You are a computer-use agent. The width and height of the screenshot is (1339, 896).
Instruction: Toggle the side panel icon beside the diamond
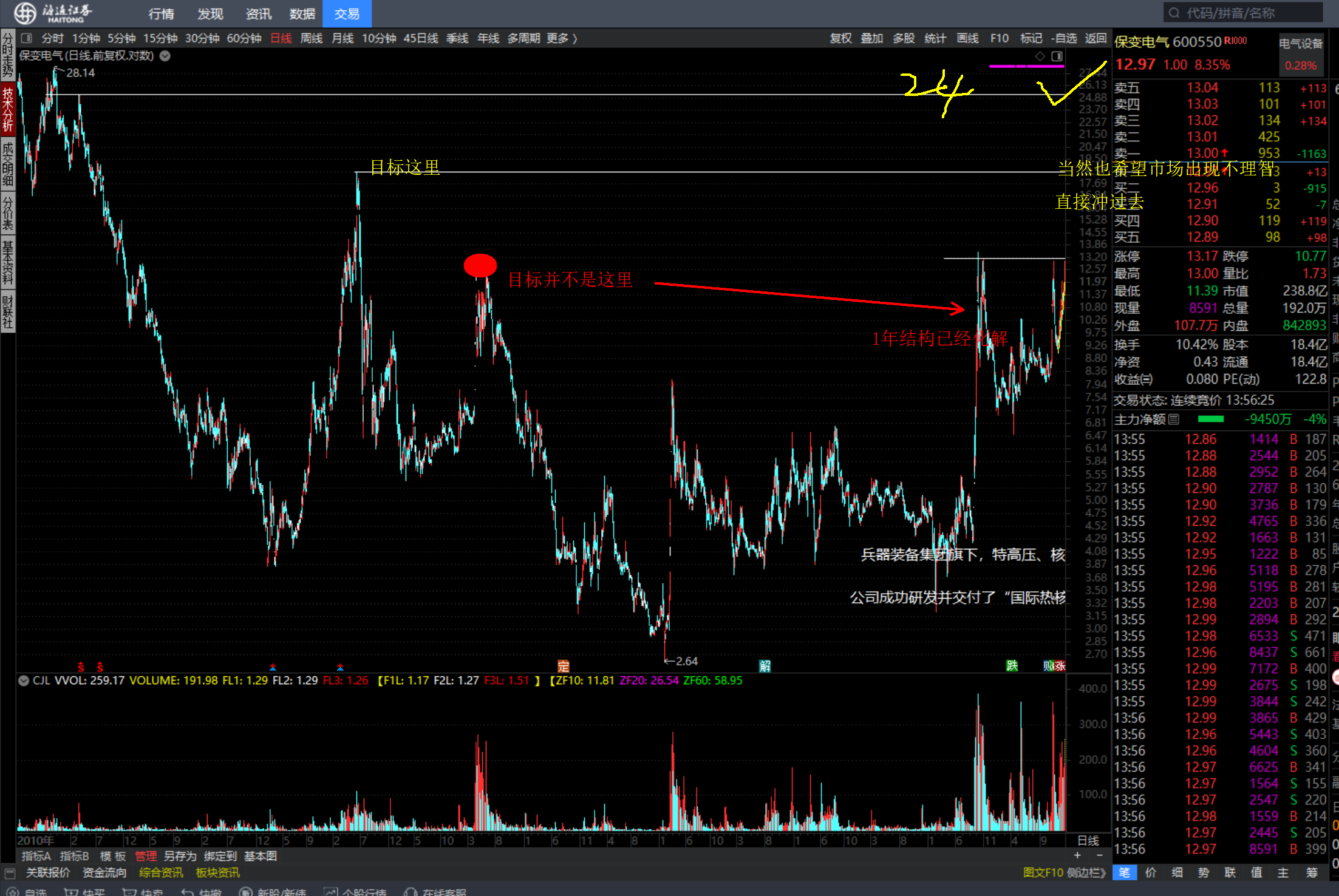click(1057, 56)
